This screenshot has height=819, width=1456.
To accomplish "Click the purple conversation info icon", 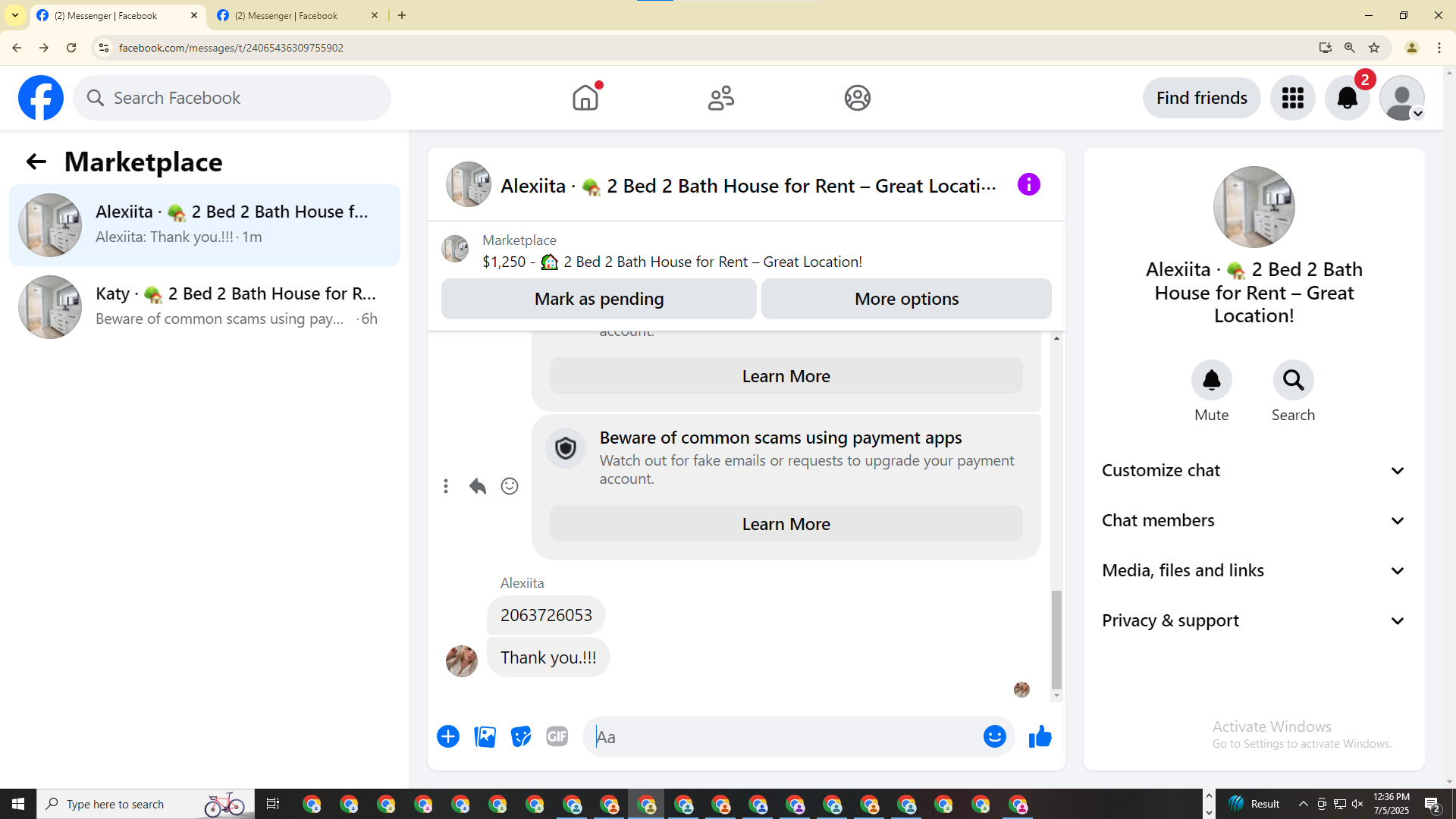I will coord(1028,184).
